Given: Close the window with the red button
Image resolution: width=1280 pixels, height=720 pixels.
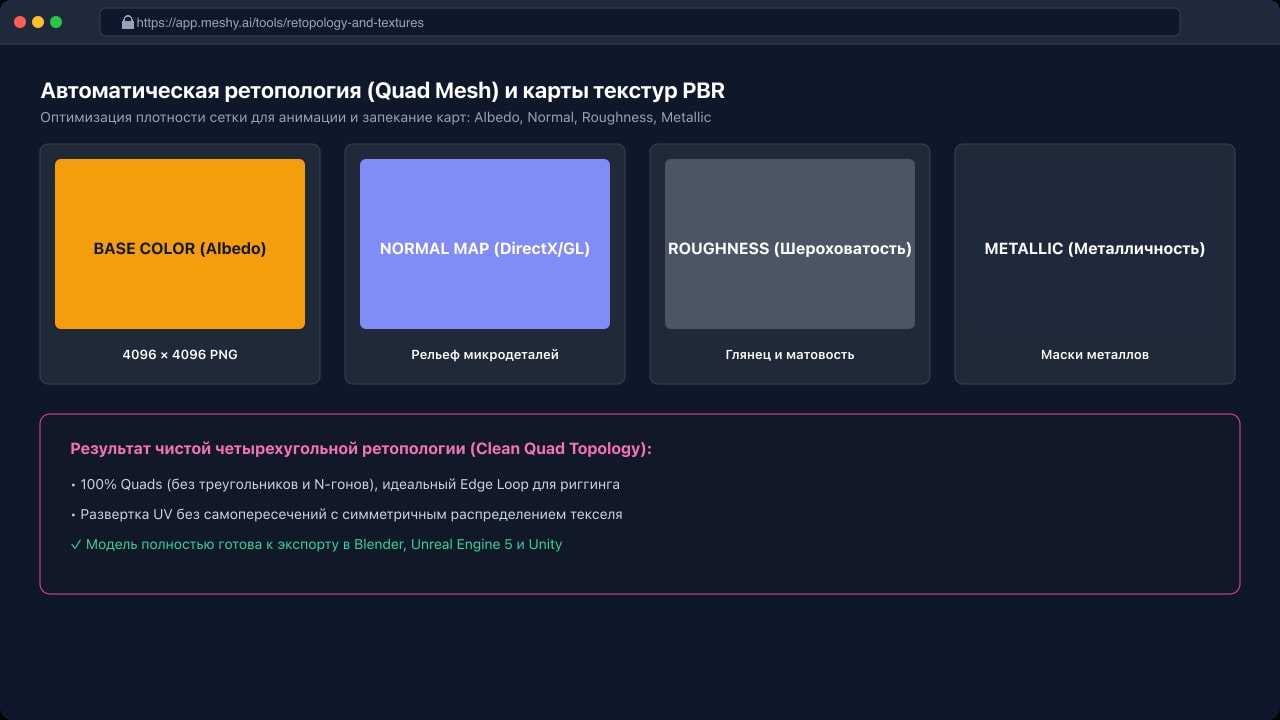Looking at the screenshot, I should click(20, 22).
